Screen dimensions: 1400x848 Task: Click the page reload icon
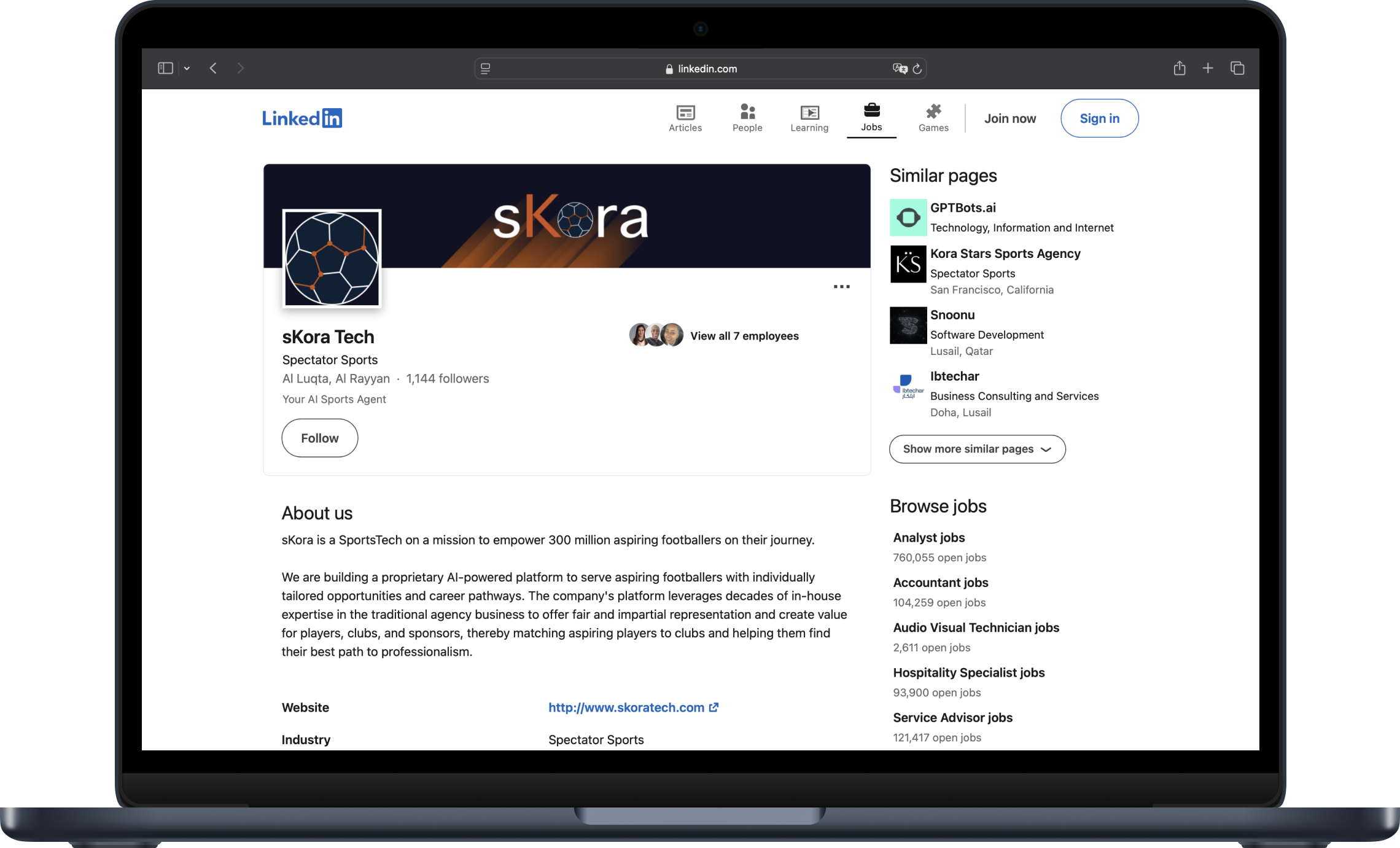click(917, 69)
